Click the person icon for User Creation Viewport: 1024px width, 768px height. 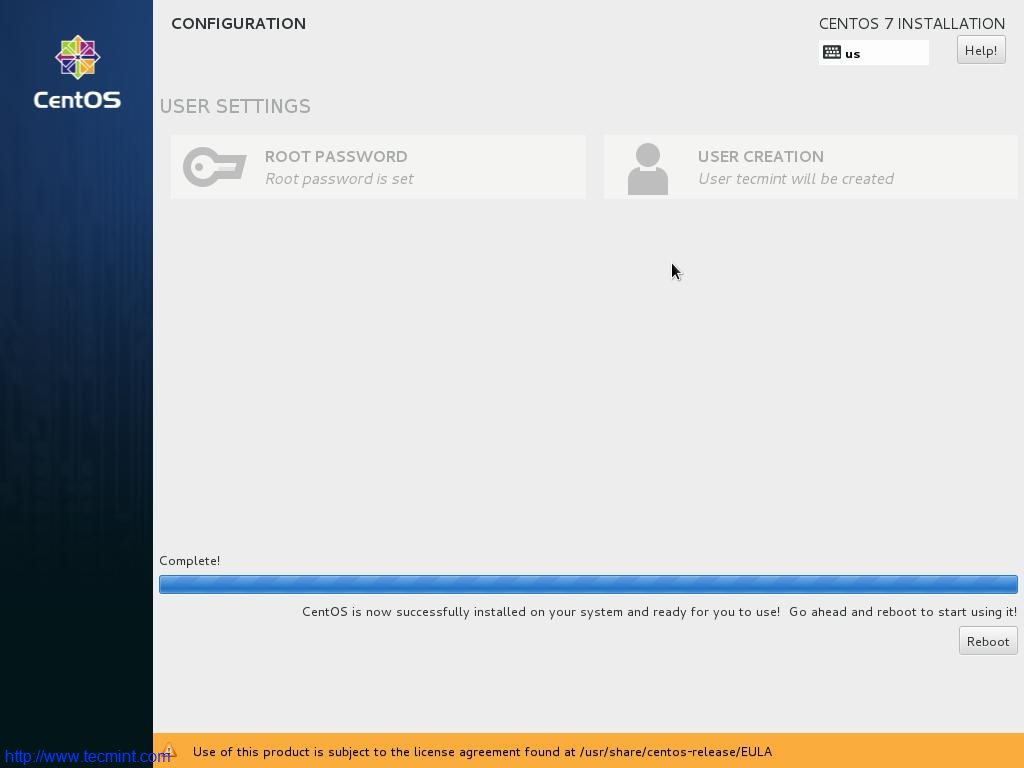click(647, 167)
